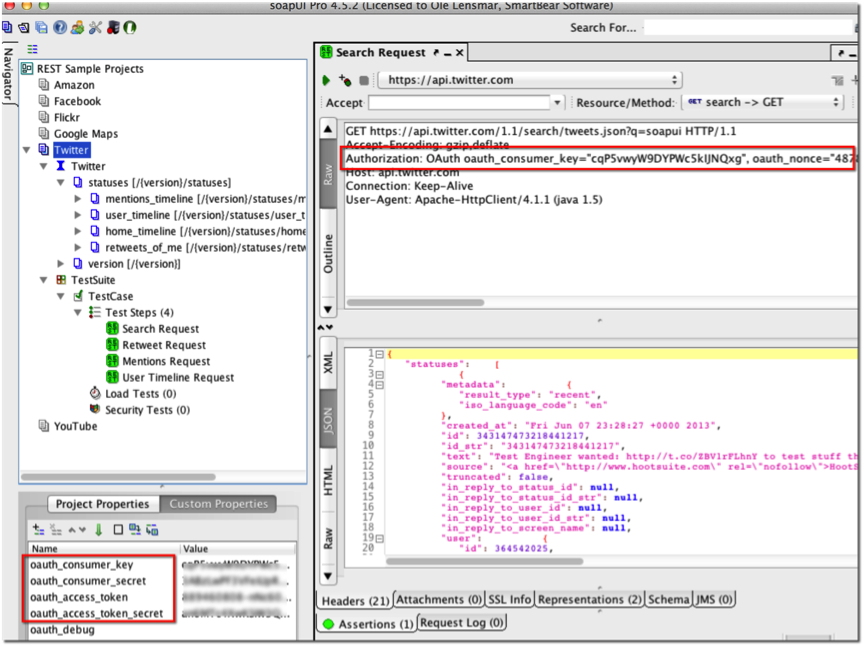Switch to Custom Properties tab
Screen dimensions: 865x647
pos(218,504)
